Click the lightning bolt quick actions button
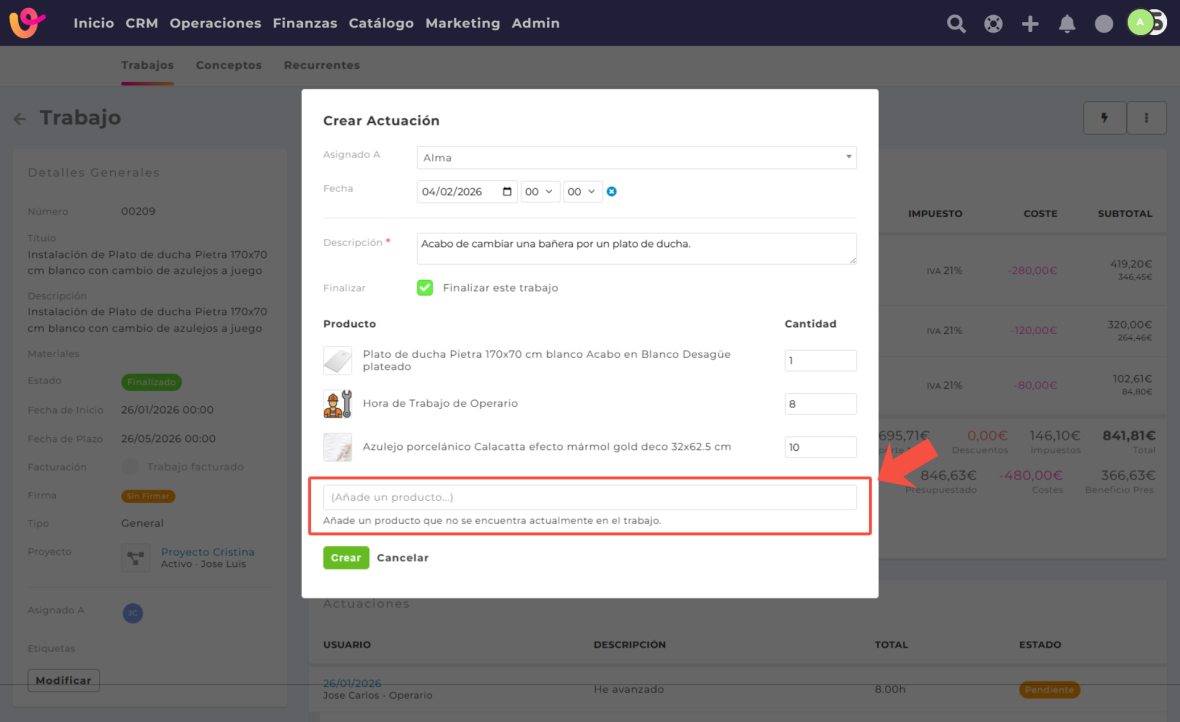 pyautogui.click(x=1105, y=118)
